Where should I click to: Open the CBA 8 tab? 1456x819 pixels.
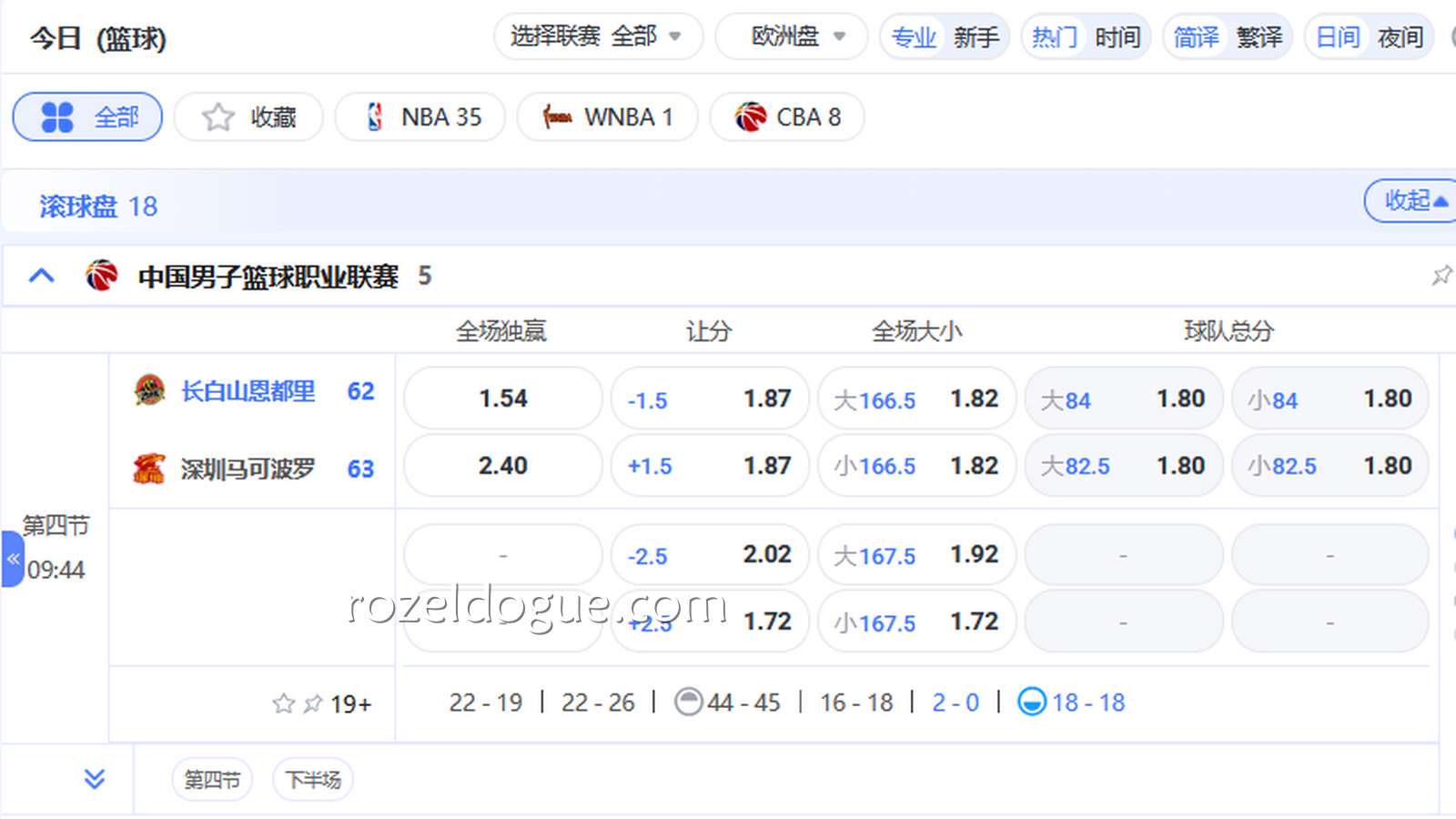(787, 116)
